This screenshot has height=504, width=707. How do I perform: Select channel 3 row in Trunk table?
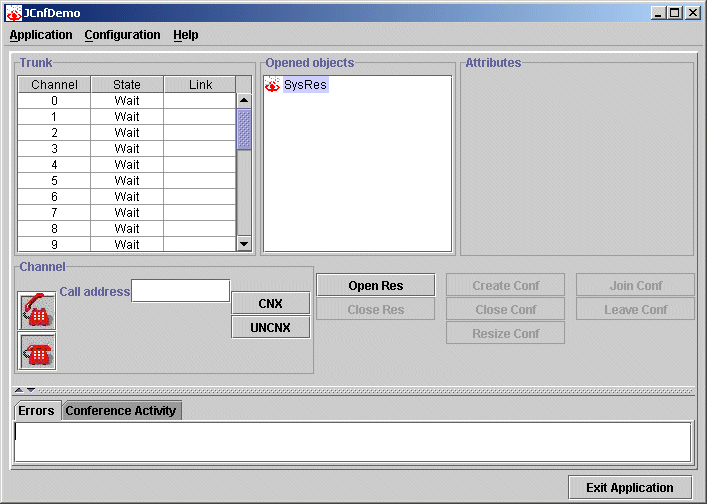(127, 149)
